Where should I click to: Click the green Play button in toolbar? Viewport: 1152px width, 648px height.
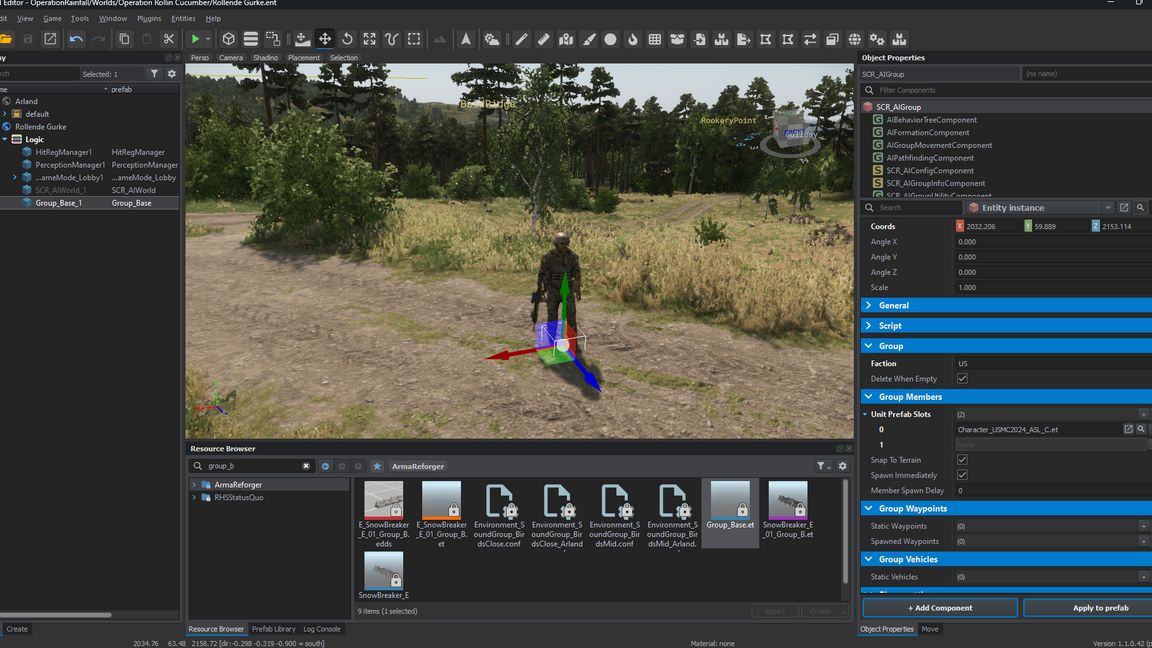tap(195, 39)
